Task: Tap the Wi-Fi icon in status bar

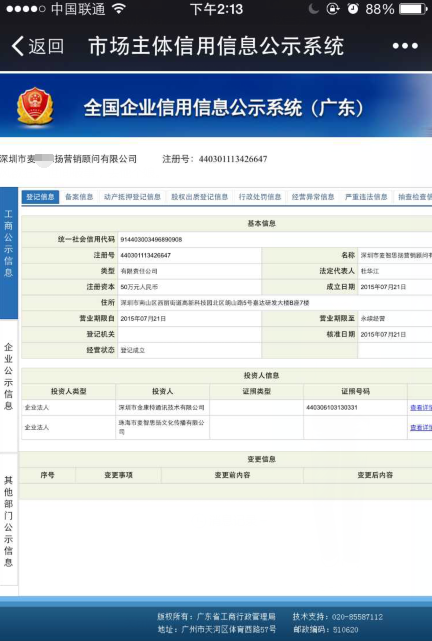Action: (x=119, y=9)
